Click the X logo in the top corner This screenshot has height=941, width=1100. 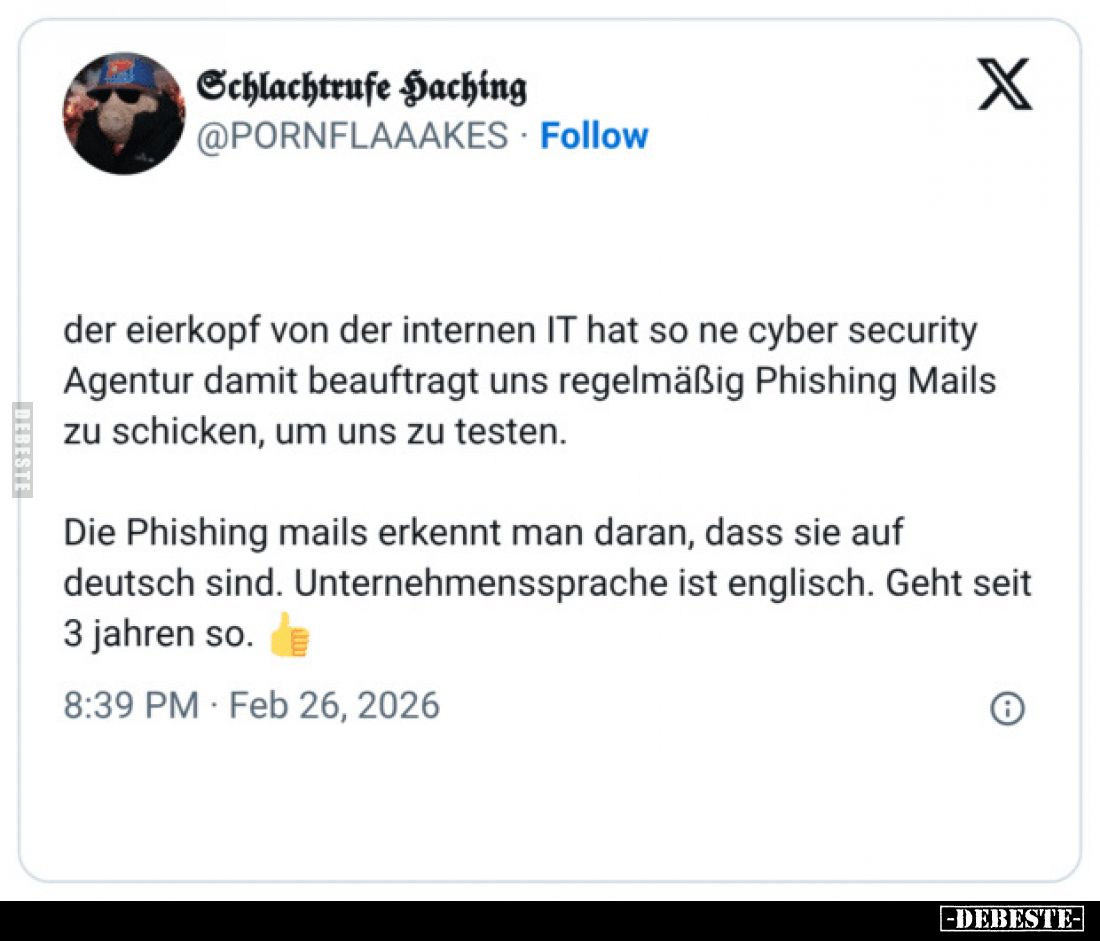coord(1006,84)
